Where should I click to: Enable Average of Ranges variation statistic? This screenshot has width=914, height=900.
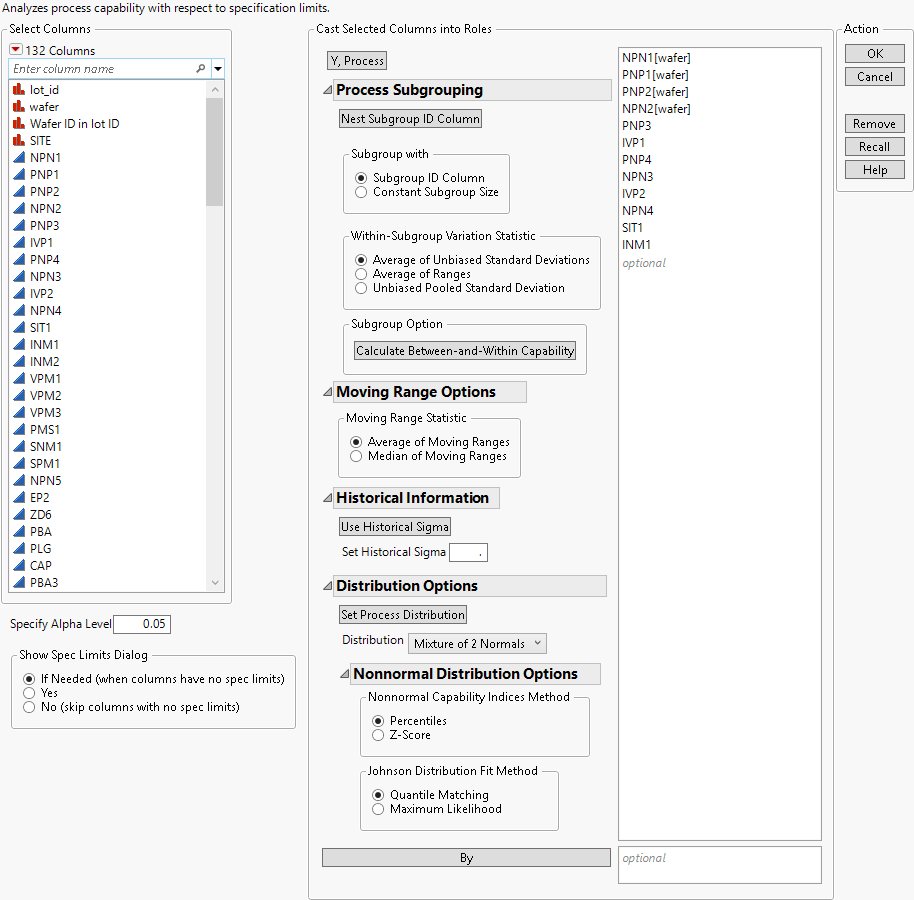tap(362, 274)
